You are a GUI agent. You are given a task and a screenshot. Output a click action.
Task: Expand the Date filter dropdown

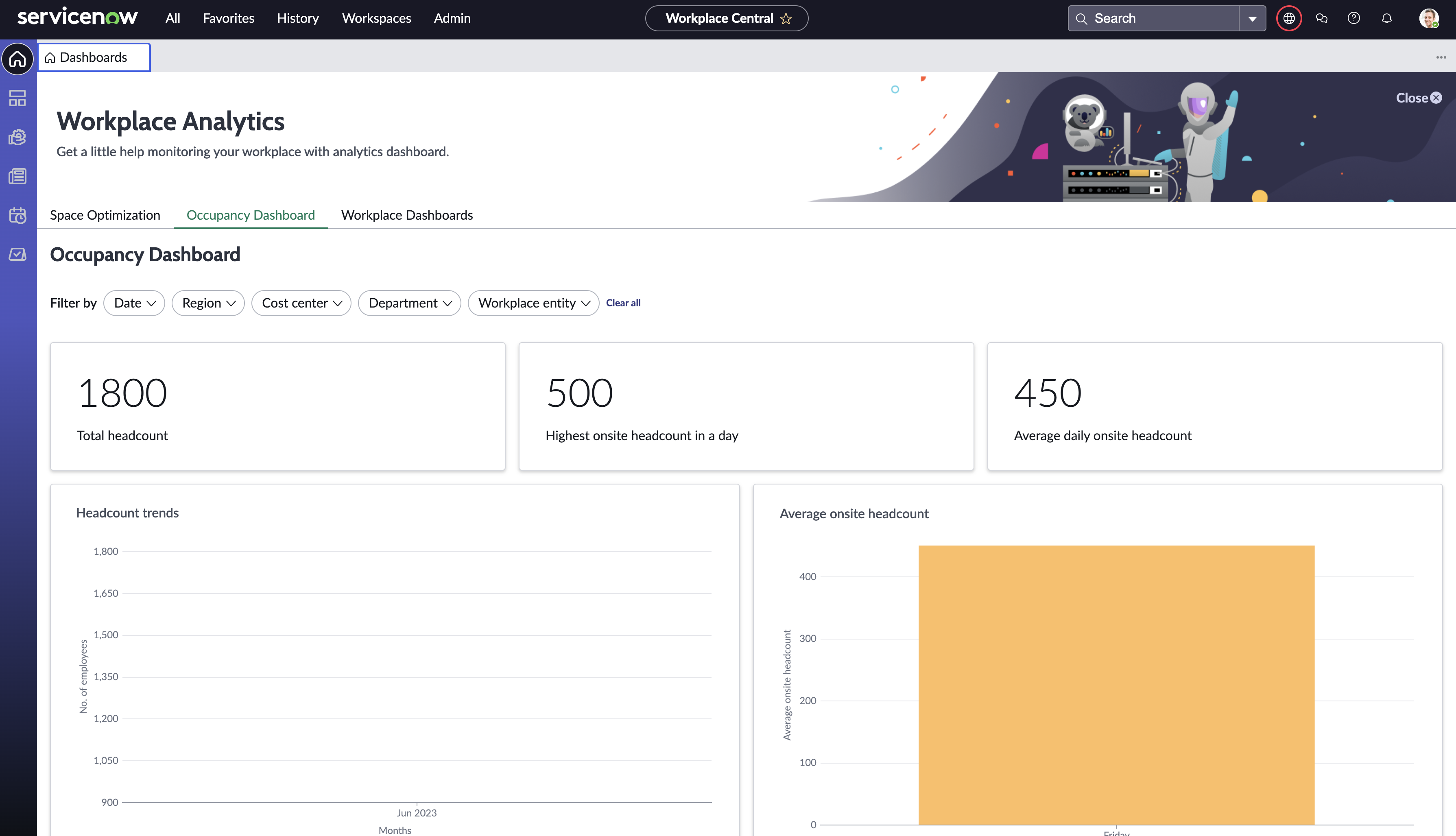pyautogui.click(x=134, y=303)
